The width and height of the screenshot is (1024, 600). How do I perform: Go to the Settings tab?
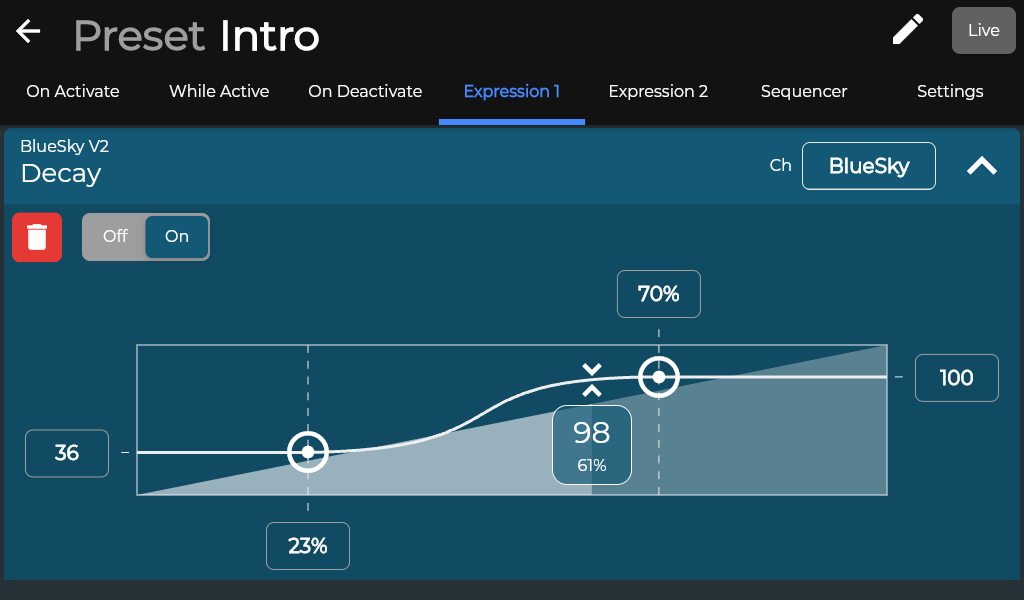click(x=950, y=91)
